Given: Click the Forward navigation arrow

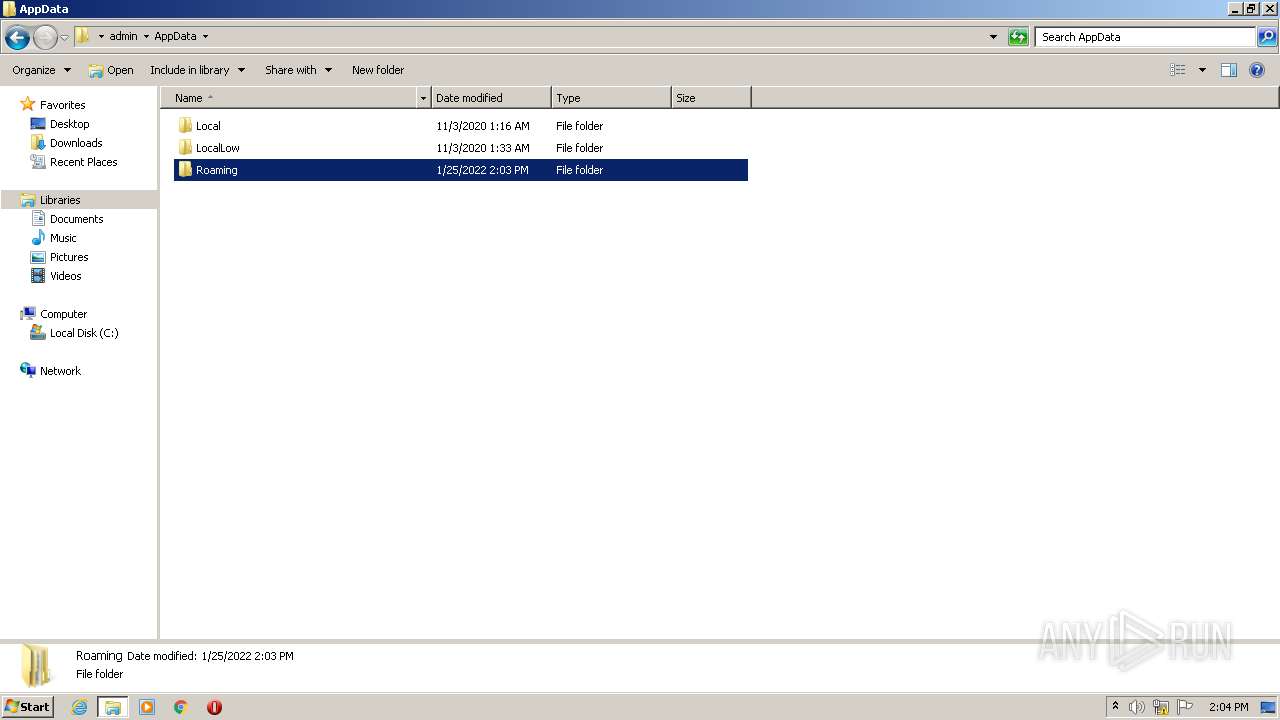Looking at the screenshot, I should tap(45, 38).
